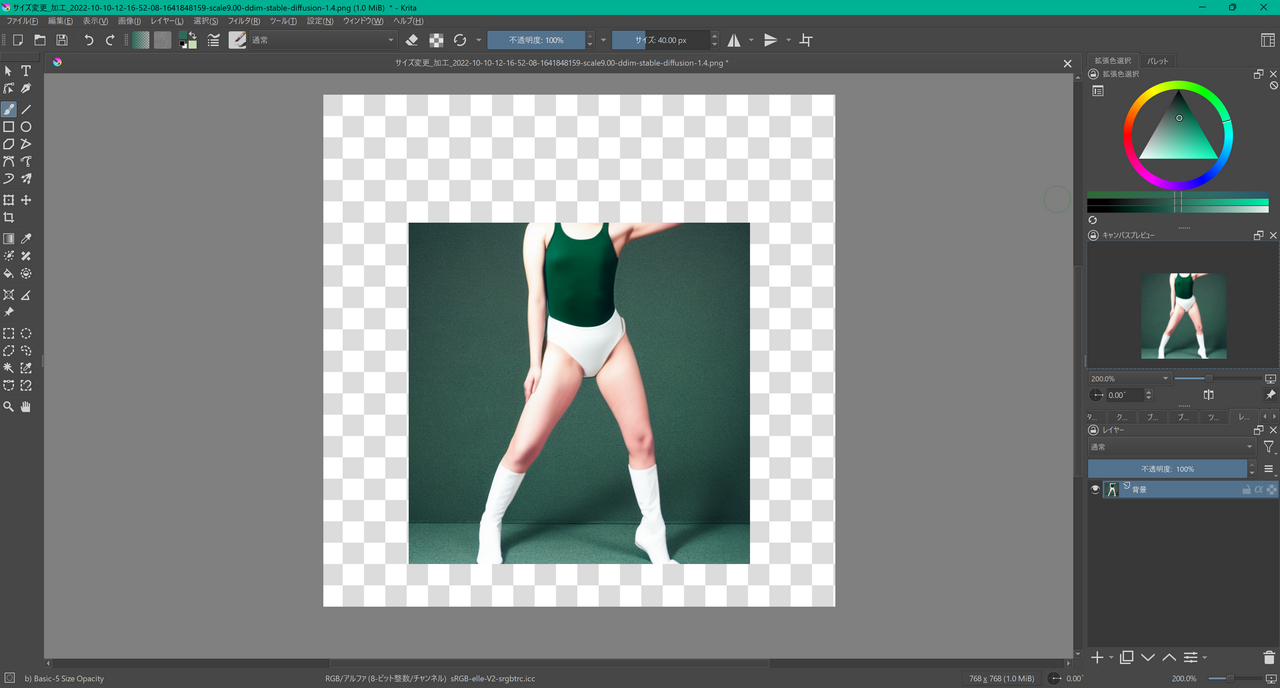Click the brush 不透明度: 100% slider in toolbar
Screen dimensions: 1280x688
tap(536, 40)
